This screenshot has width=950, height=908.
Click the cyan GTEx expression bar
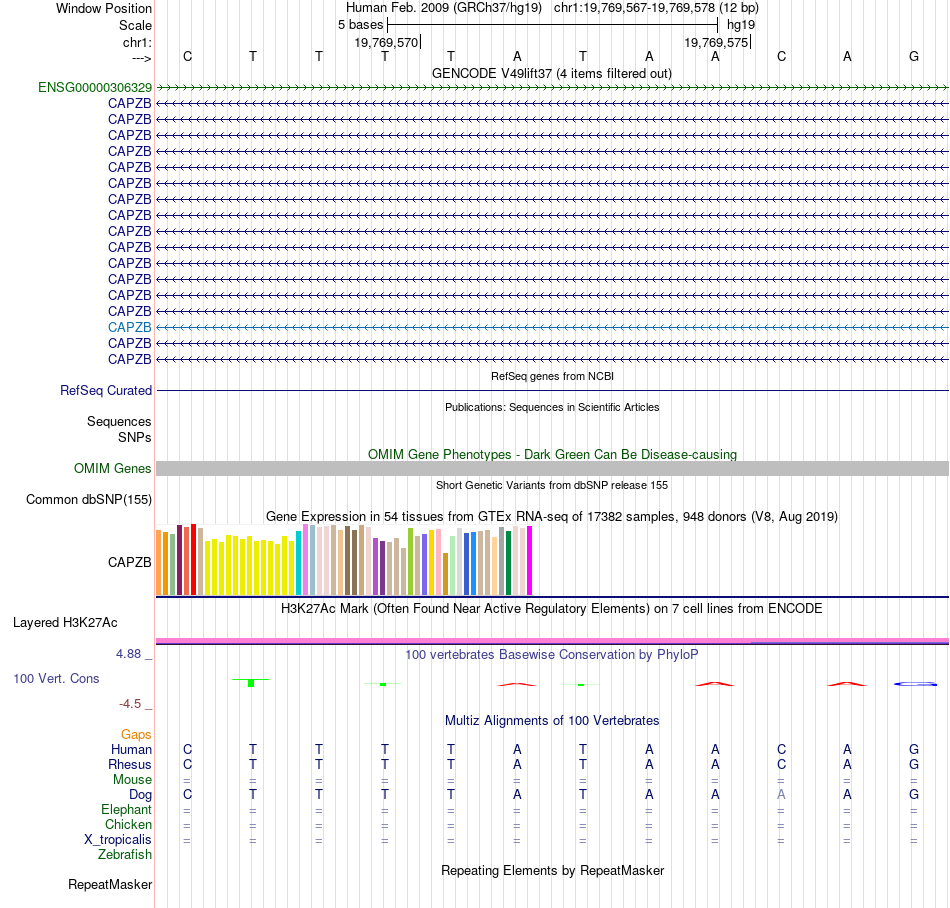coord(299,563)
